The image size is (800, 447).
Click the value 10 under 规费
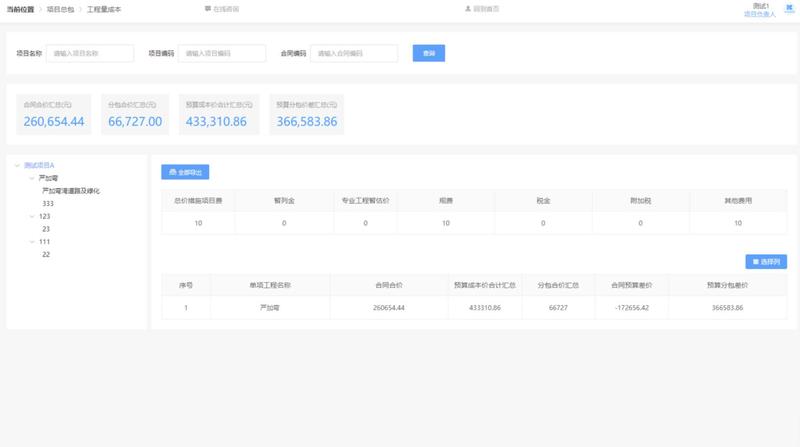(446, 223)
